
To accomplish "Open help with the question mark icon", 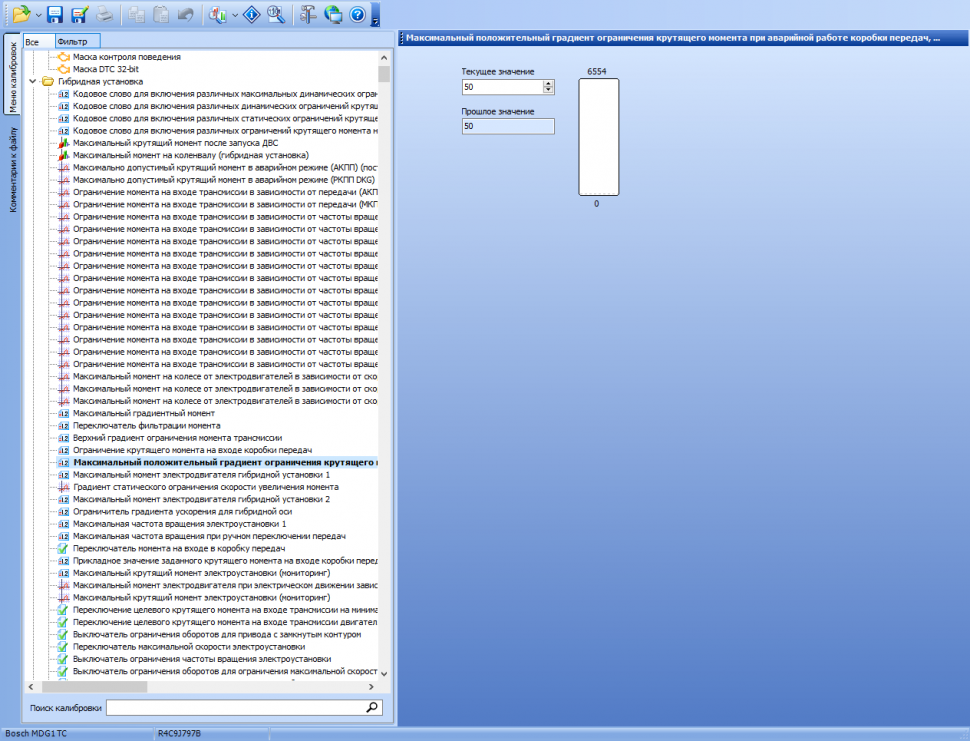I will coord(357,14).
